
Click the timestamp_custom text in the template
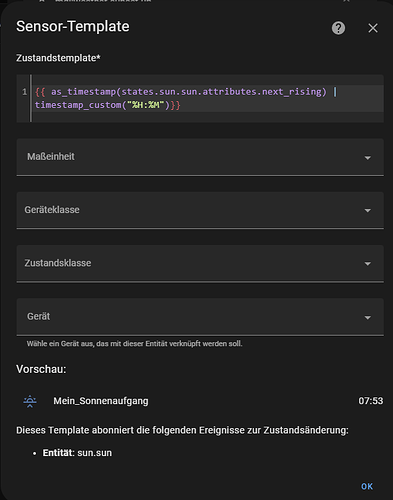(78, 105)
